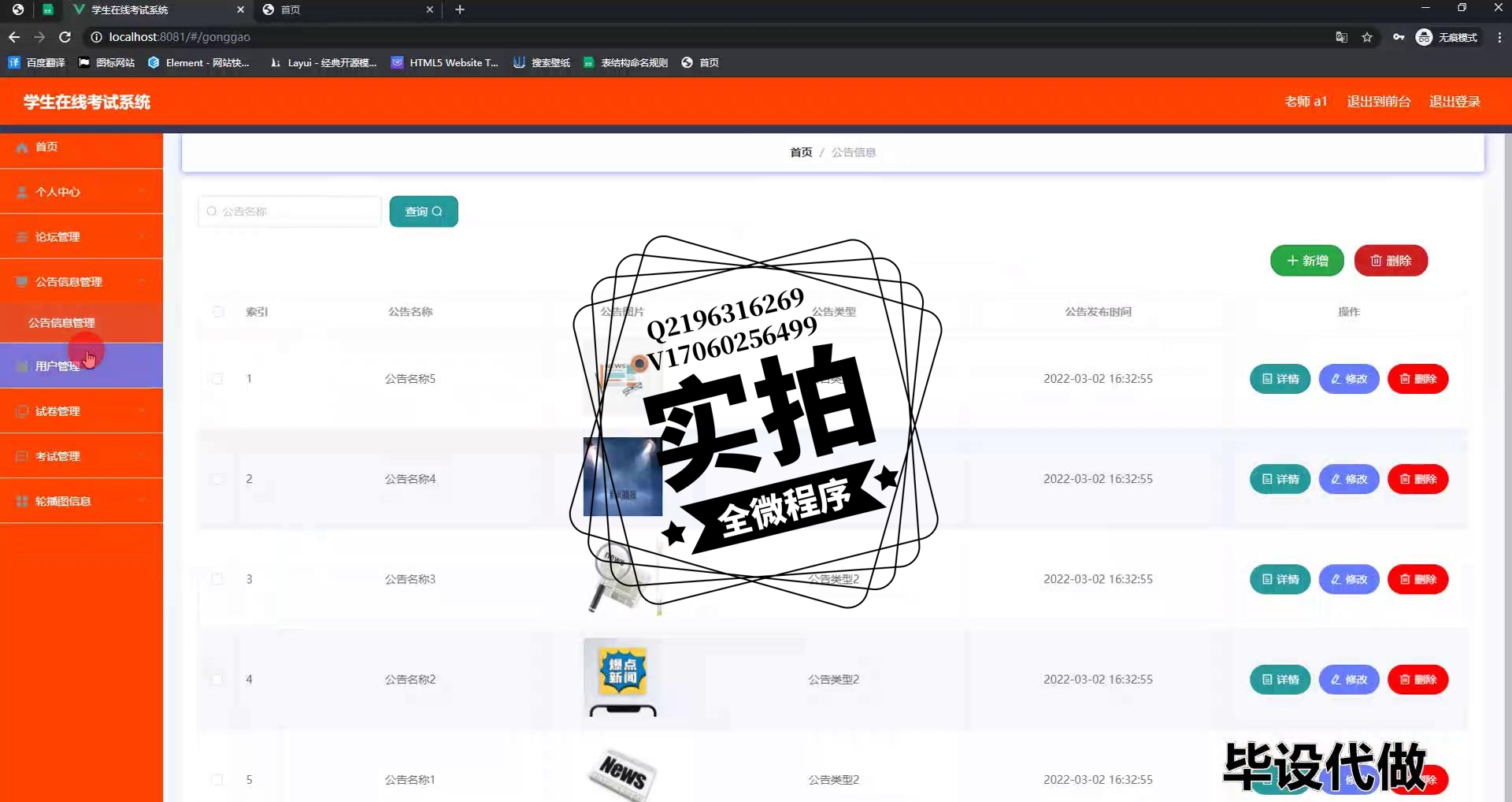The width and height of the screenshot is (1512, 802).
Task: Click the browser forward arrow
Action: 39,37
